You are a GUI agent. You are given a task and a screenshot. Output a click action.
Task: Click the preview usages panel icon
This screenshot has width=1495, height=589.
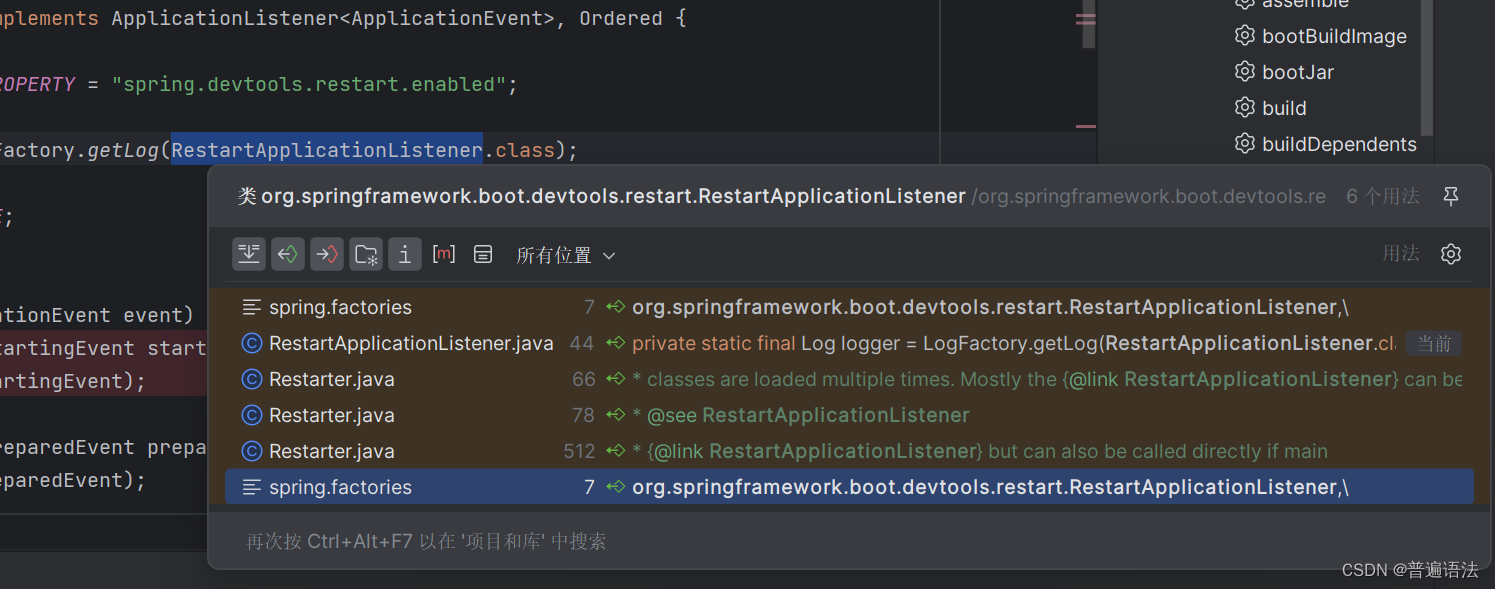click(x=483, y=253)
